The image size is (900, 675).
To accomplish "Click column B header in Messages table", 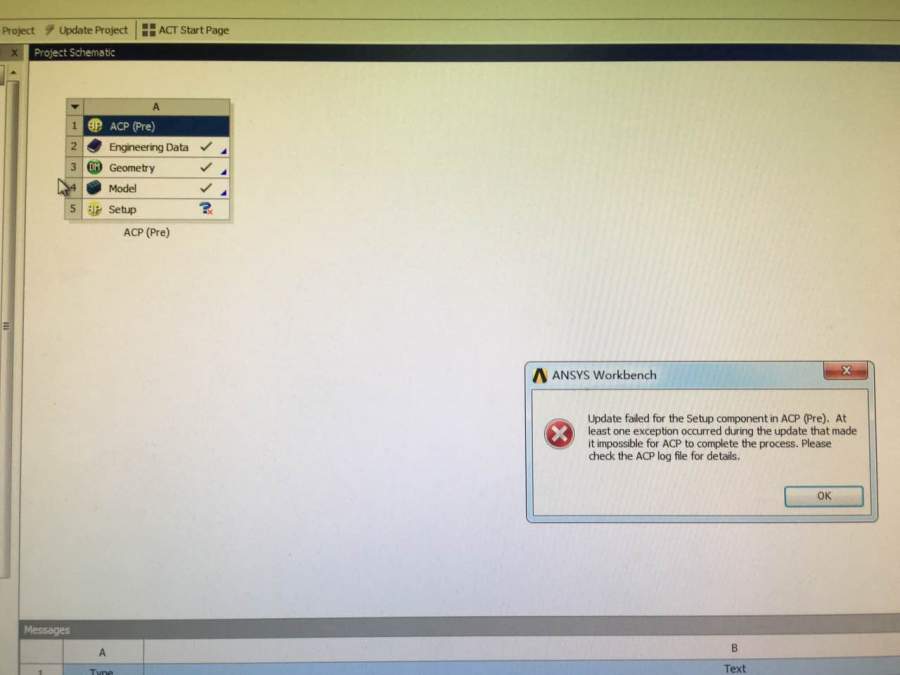I will tap(734, 649).
